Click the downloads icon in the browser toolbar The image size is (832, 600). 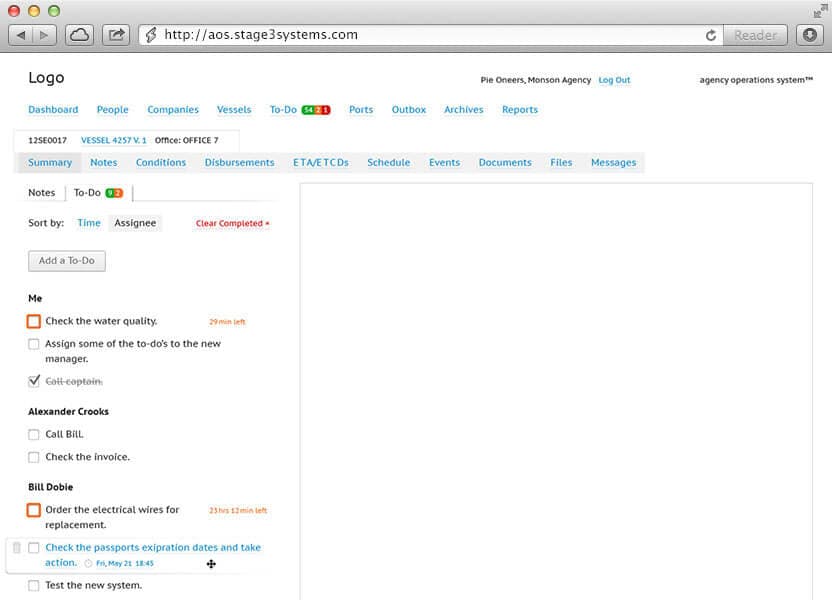[809, 35]
